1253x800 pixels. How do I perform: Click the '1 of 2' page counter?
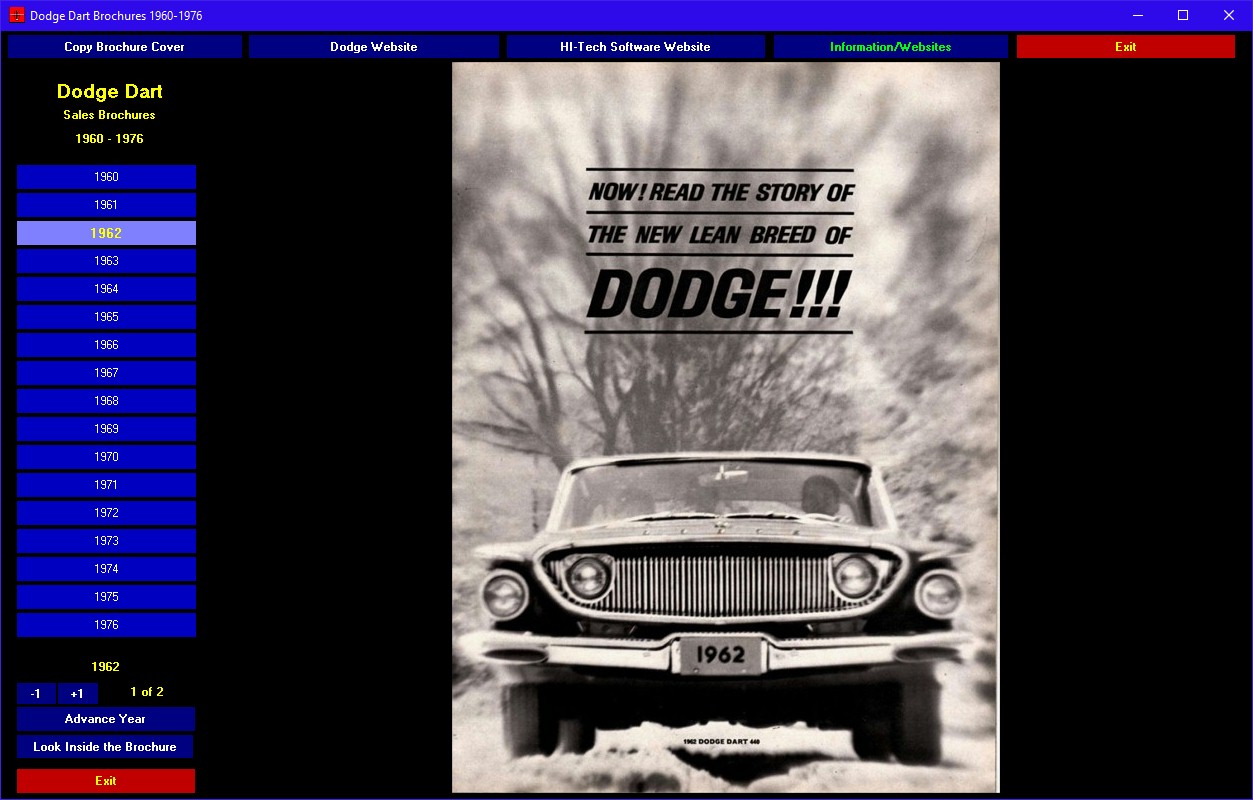[x=147, y=692]
